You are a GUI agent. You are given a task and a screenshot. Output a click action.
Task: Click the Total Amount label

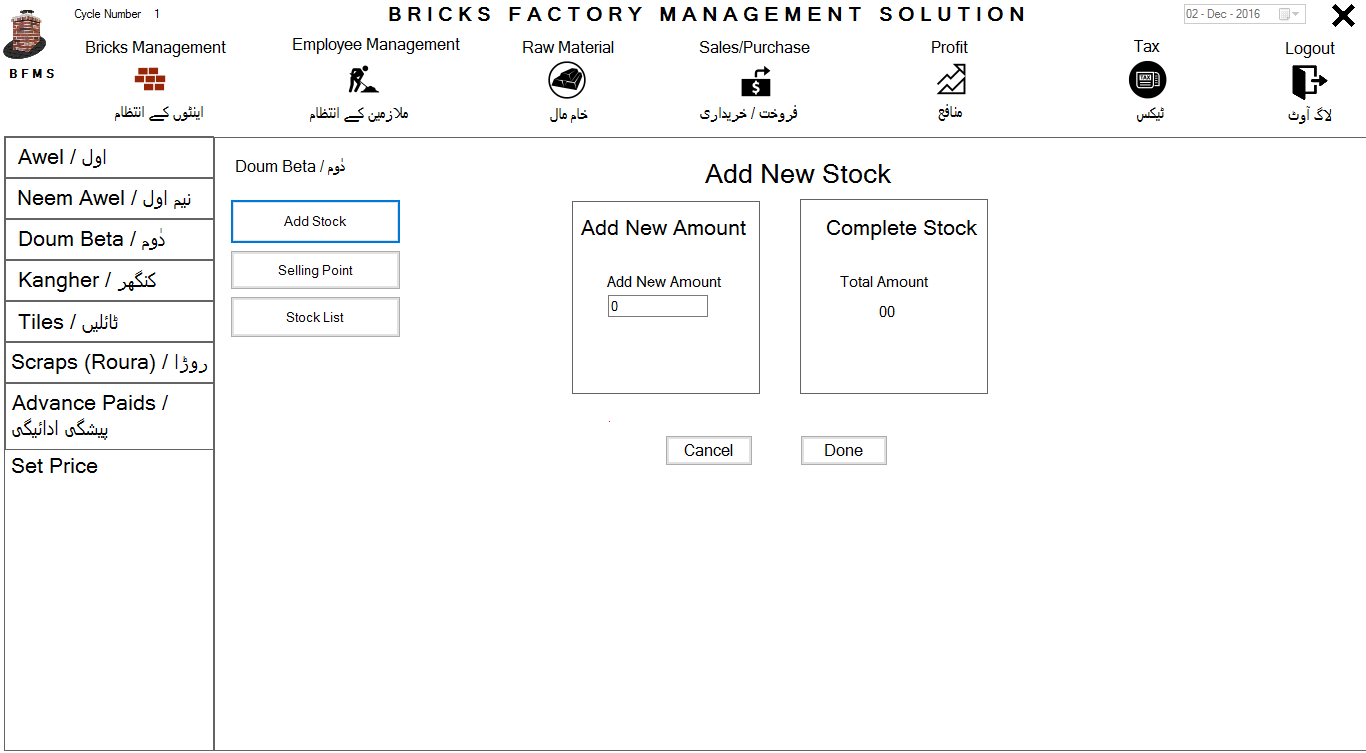click(884, 282)
